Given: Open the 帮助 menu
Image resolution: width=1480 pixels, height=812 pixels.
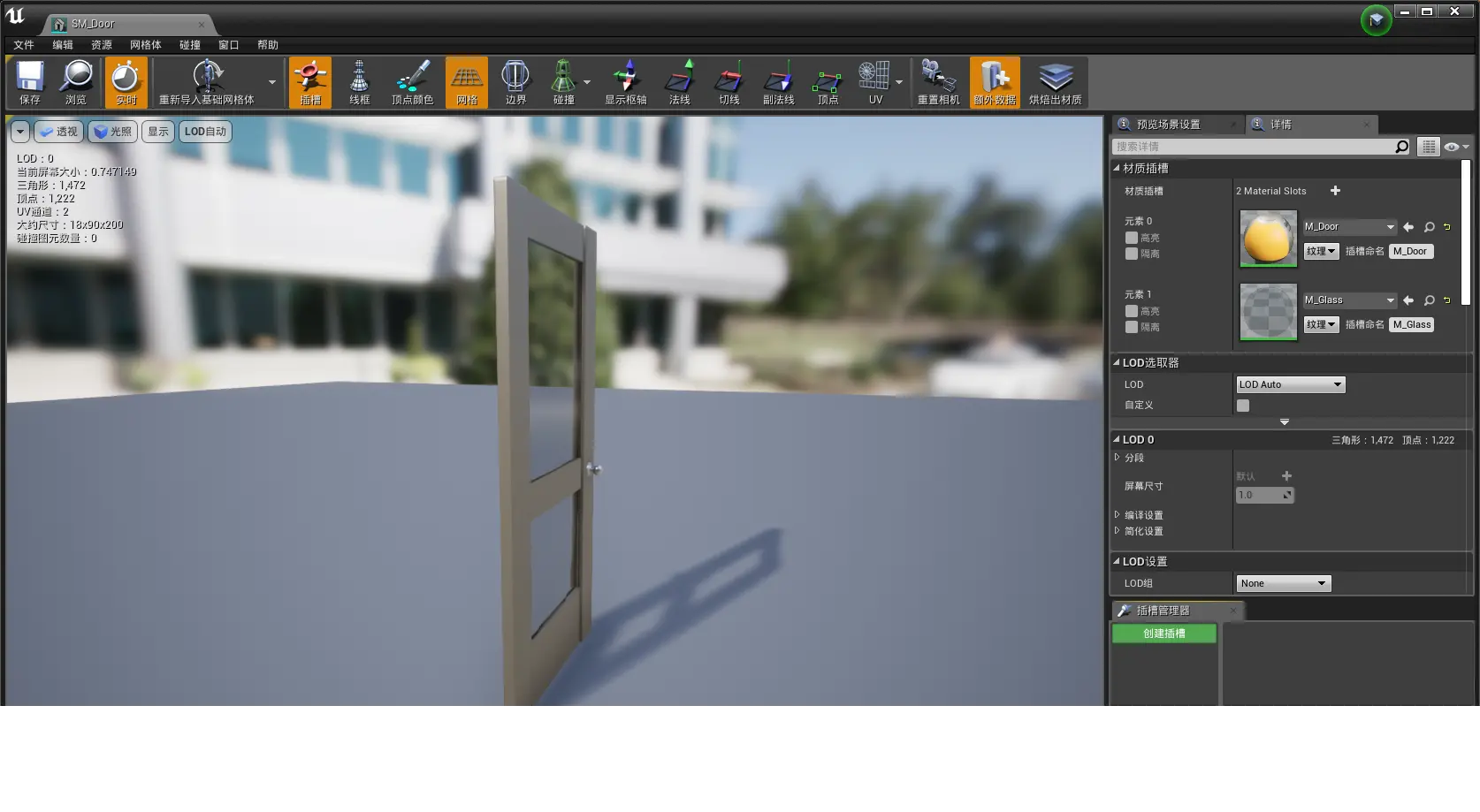Looking at the screenshot, I should 268,45.
